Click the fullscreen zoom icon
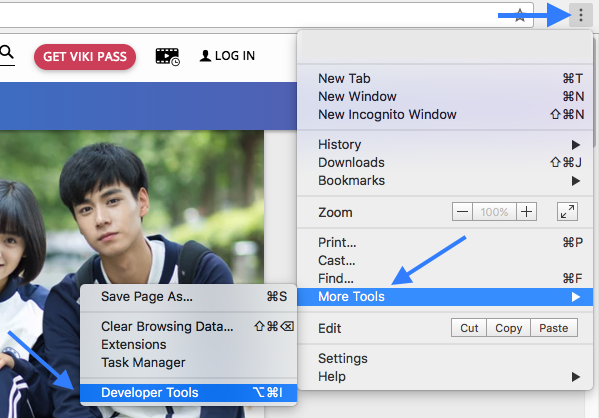 click(x=567, y=212)
